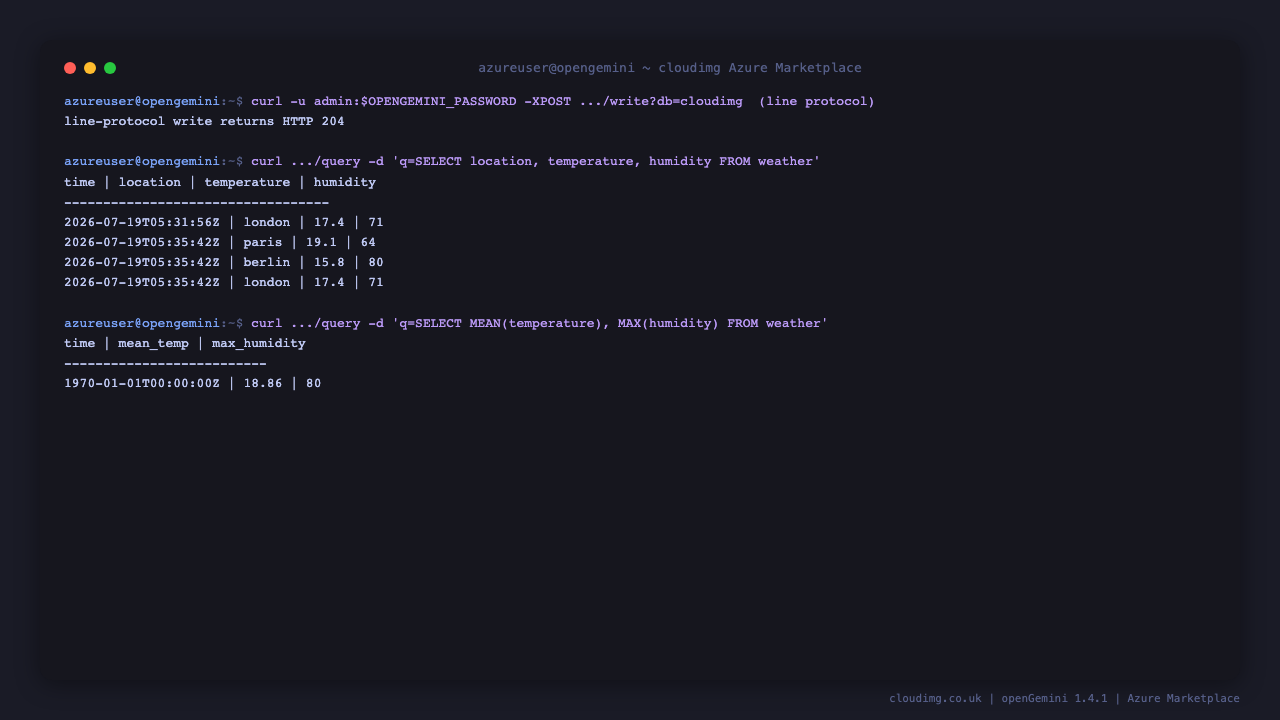Screen dimensions: 1280x720
Task: Click the green maximize window dot
Action: coord(110,68)
